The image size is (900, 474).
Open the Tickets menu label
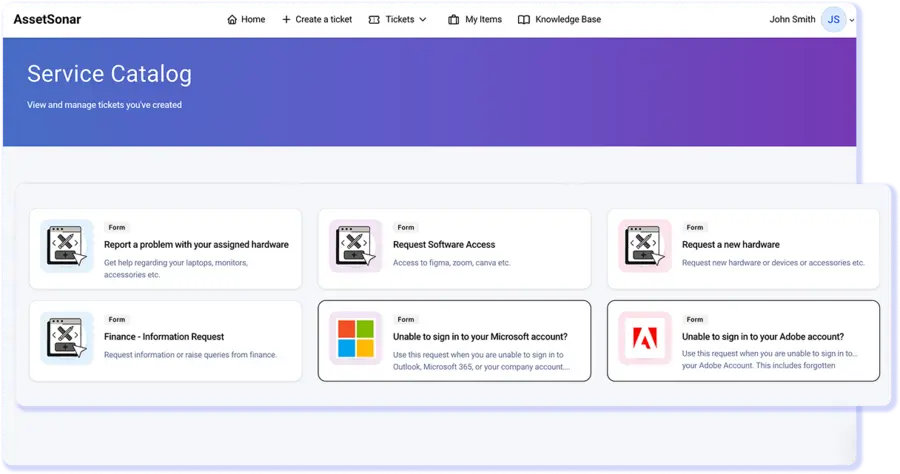click(399, 20)
